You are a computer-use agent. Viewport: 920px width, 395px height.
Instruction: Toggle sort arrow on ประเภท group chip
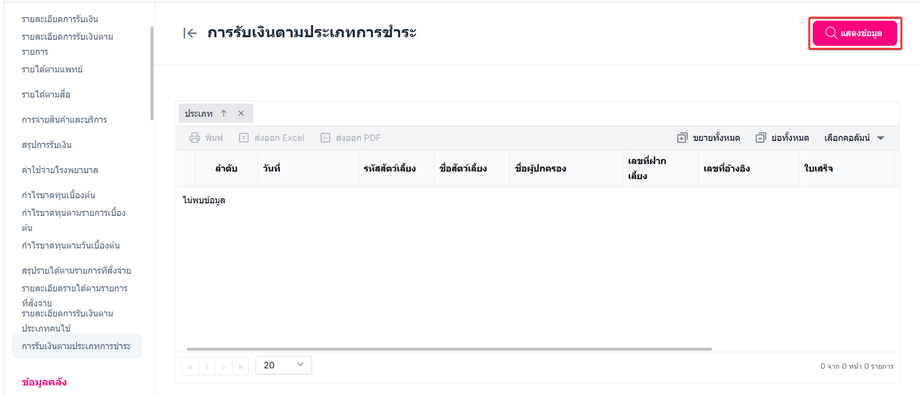224,113
